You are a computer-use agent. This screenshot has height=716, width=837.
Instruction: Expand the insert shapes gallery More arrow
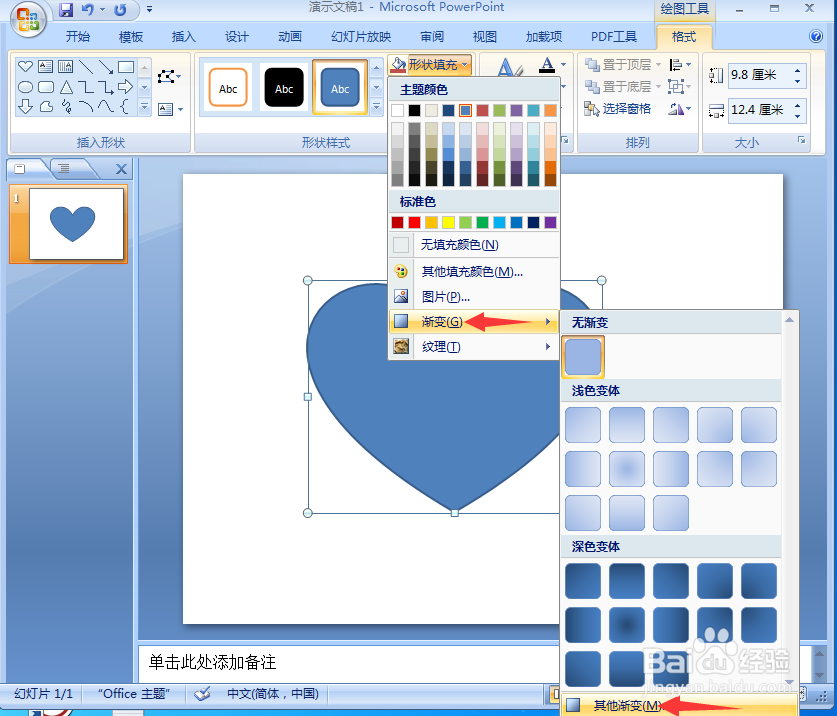144,107
